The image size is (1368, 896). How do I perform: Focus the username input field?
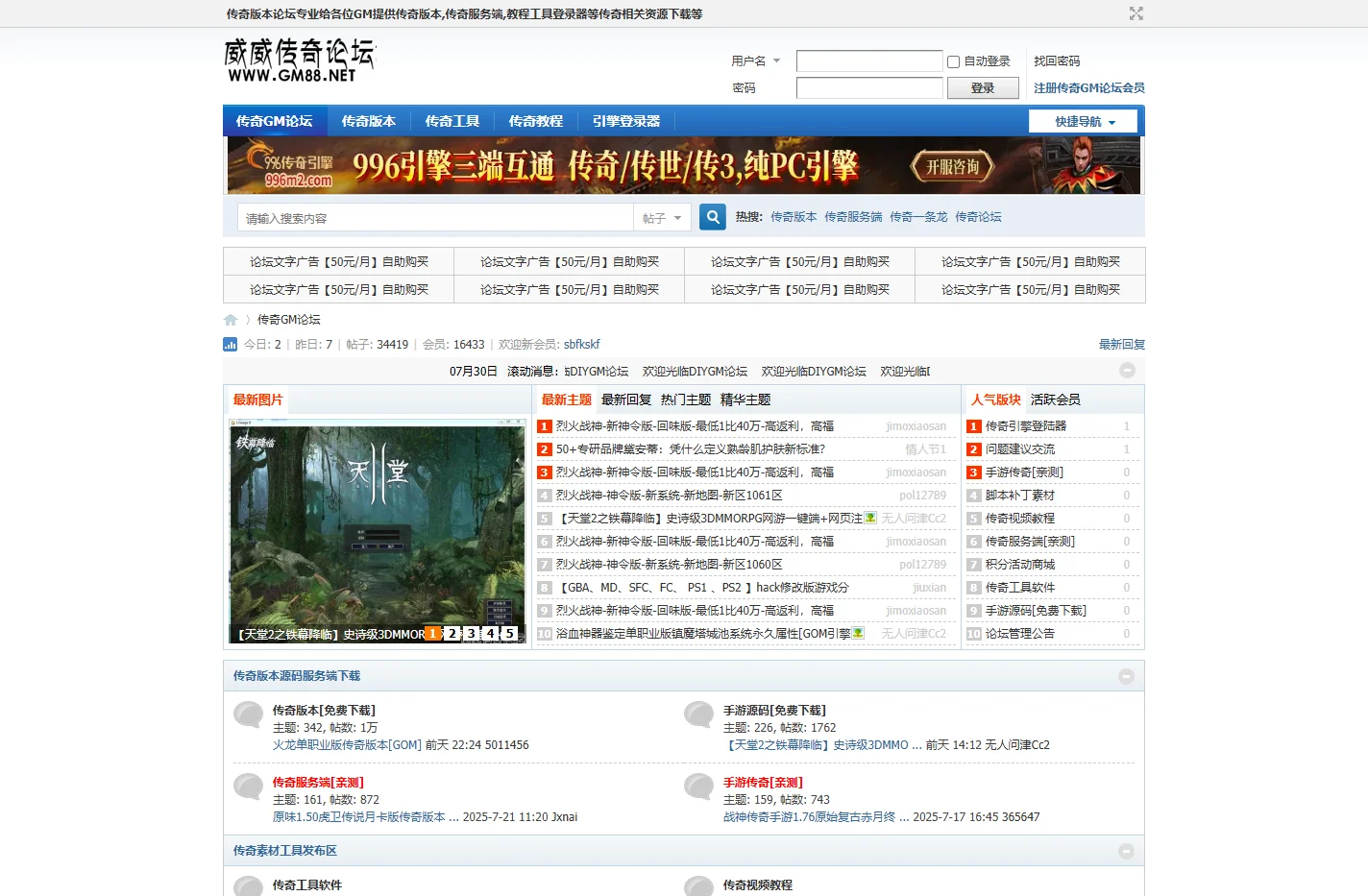click(869, 61)
